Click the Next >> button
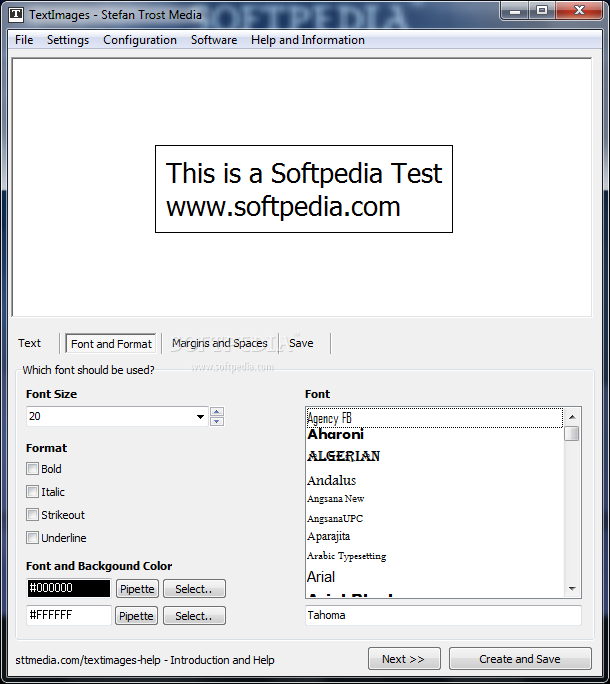Image resolution: width=610 pixels, height=684 pixels. point(404,659)
